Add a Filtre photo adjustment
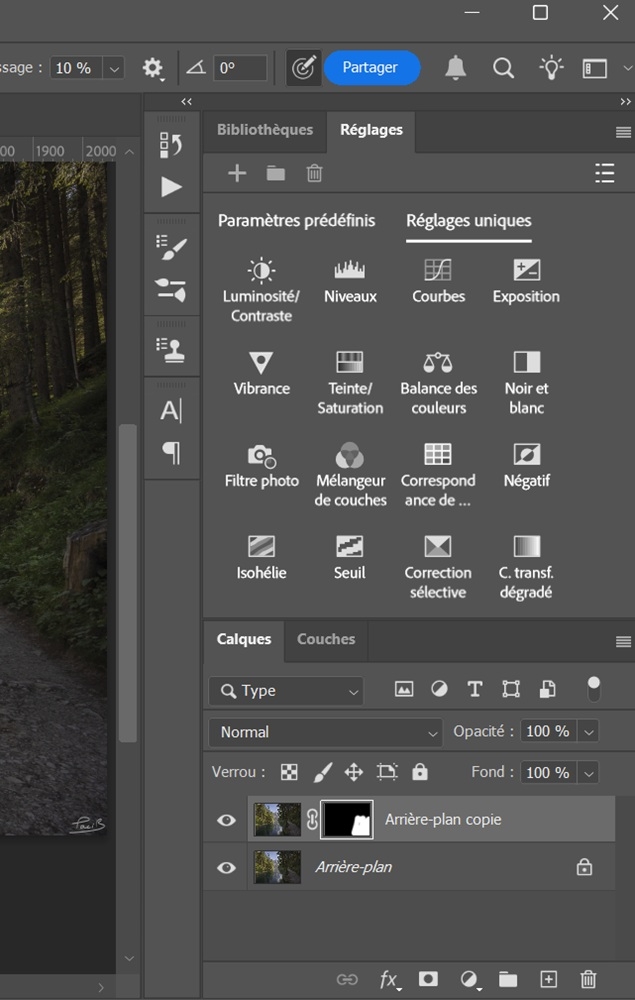Screen dimensions: 635x1000 [x=261, y=466]
